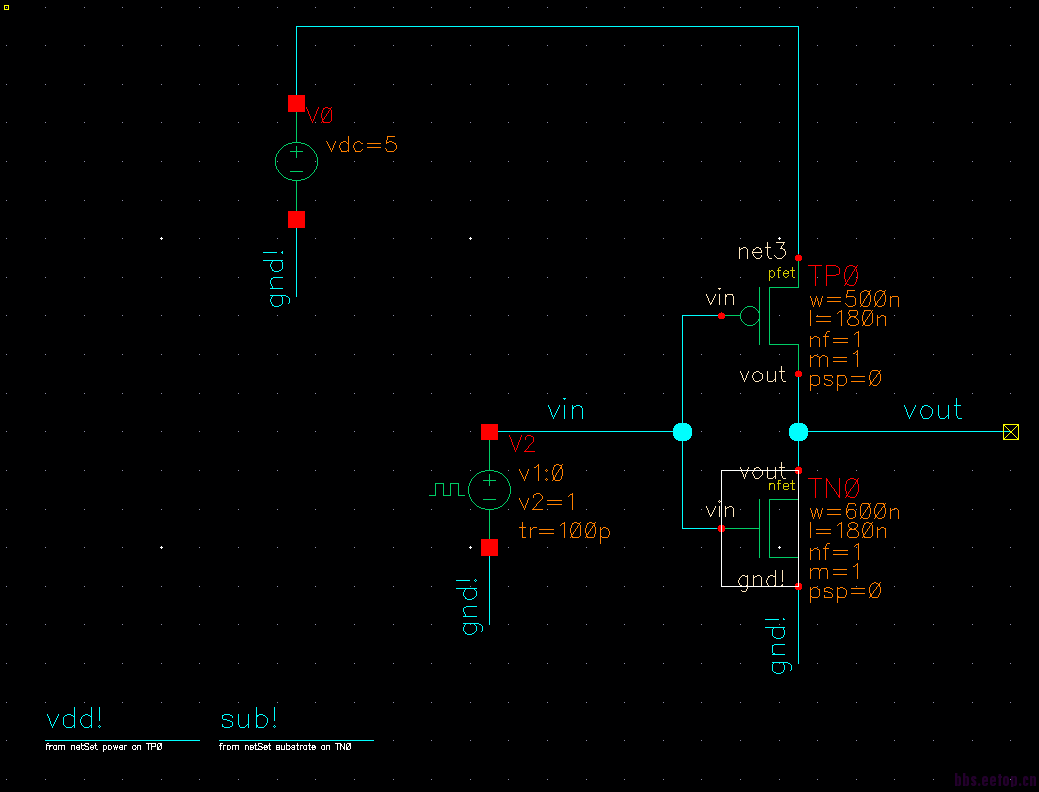Screen dimensions: 1039x792
Task: Select the vin label at pfet gate
Action: tap(720, 298)
